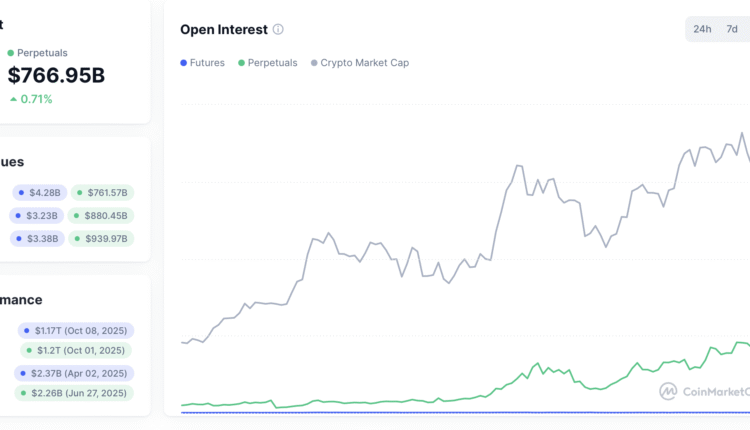This screenshot has width=750, height=430.
Task: Toggle the Crypto Market Cap series
Action: pyautogui.click(x=359, y=63)
